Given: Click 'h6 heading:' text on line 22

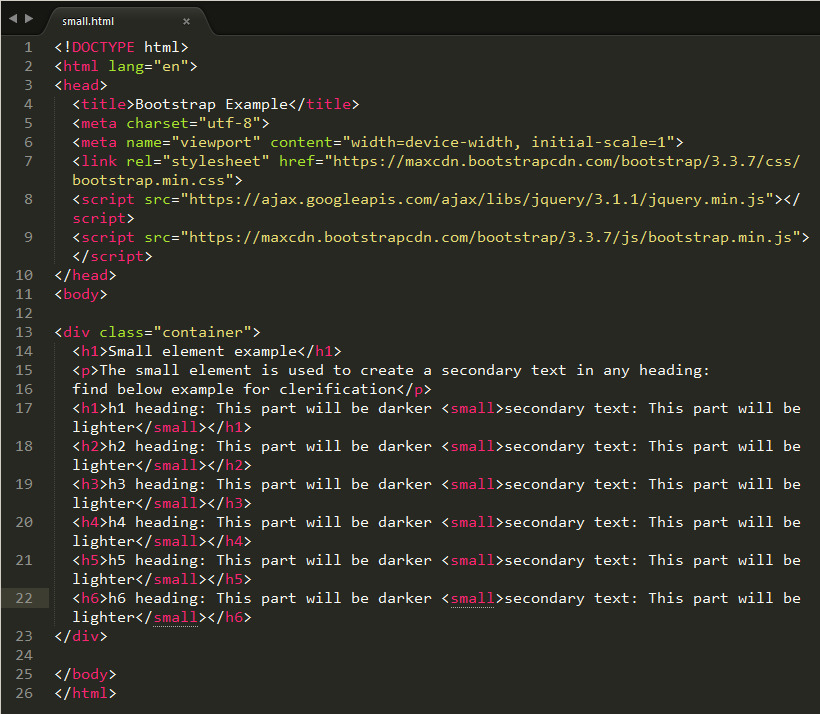Looking at the screenshot, I should pyautogui.click(x=157, y=598).
